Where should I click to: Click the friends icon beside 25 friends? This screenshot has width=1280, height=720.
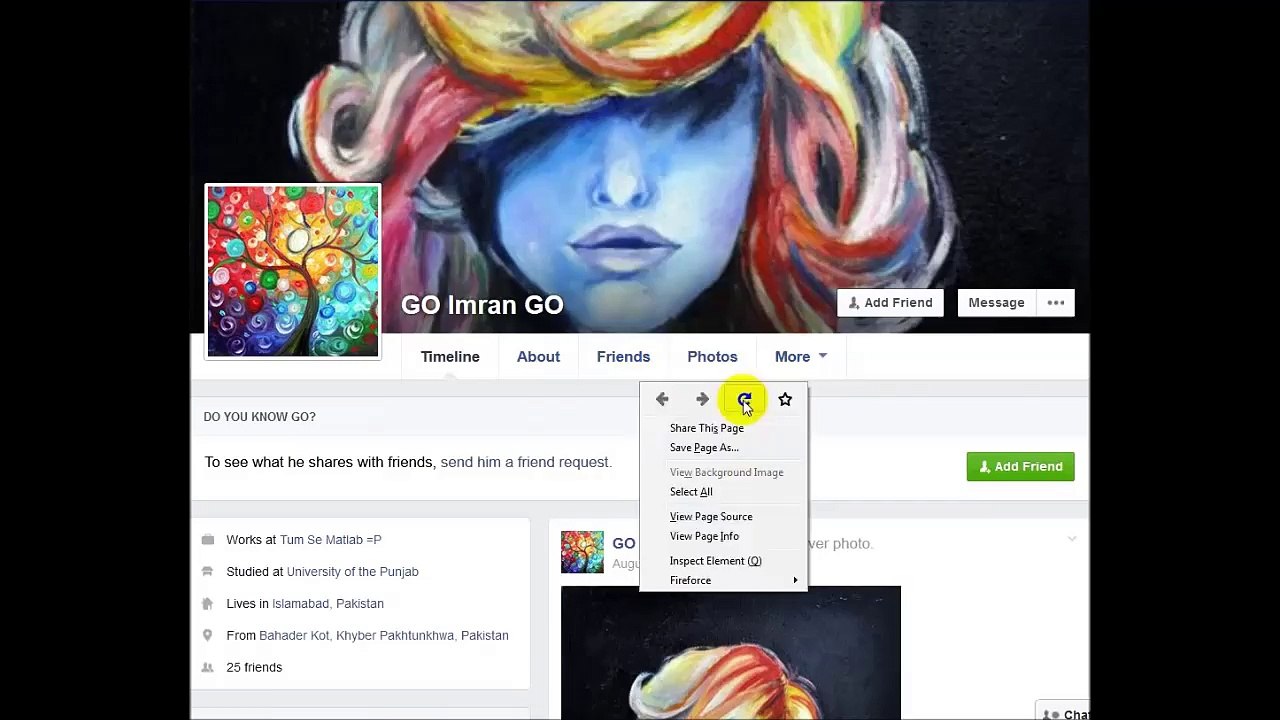pyautogui.click(x=208, y=668)
